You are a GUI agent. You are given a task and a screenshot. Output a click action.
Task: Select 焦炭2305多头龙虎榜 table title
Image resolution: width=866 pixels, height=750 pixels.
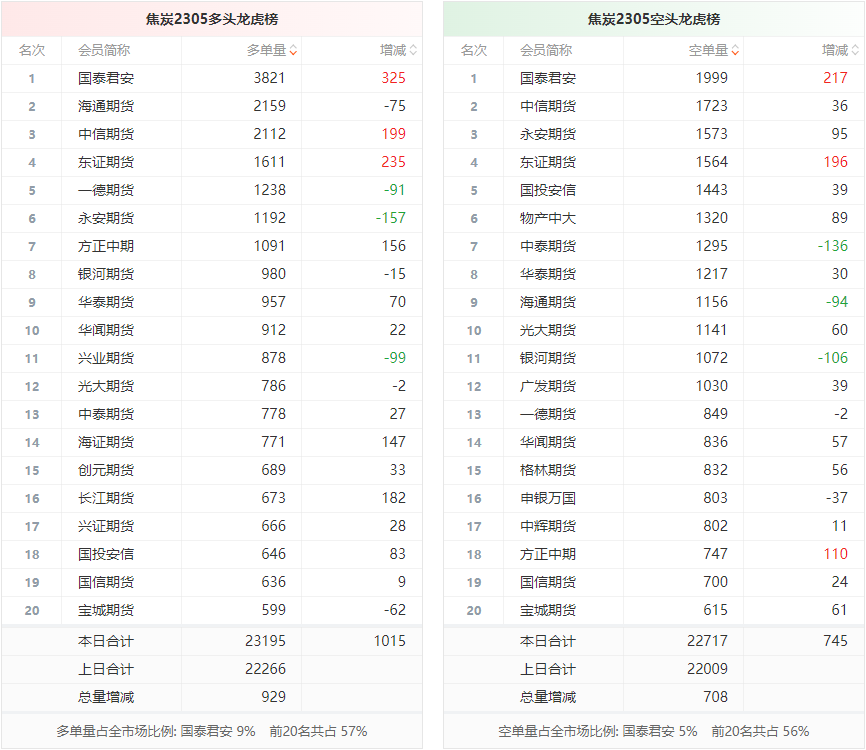(212, 19)
